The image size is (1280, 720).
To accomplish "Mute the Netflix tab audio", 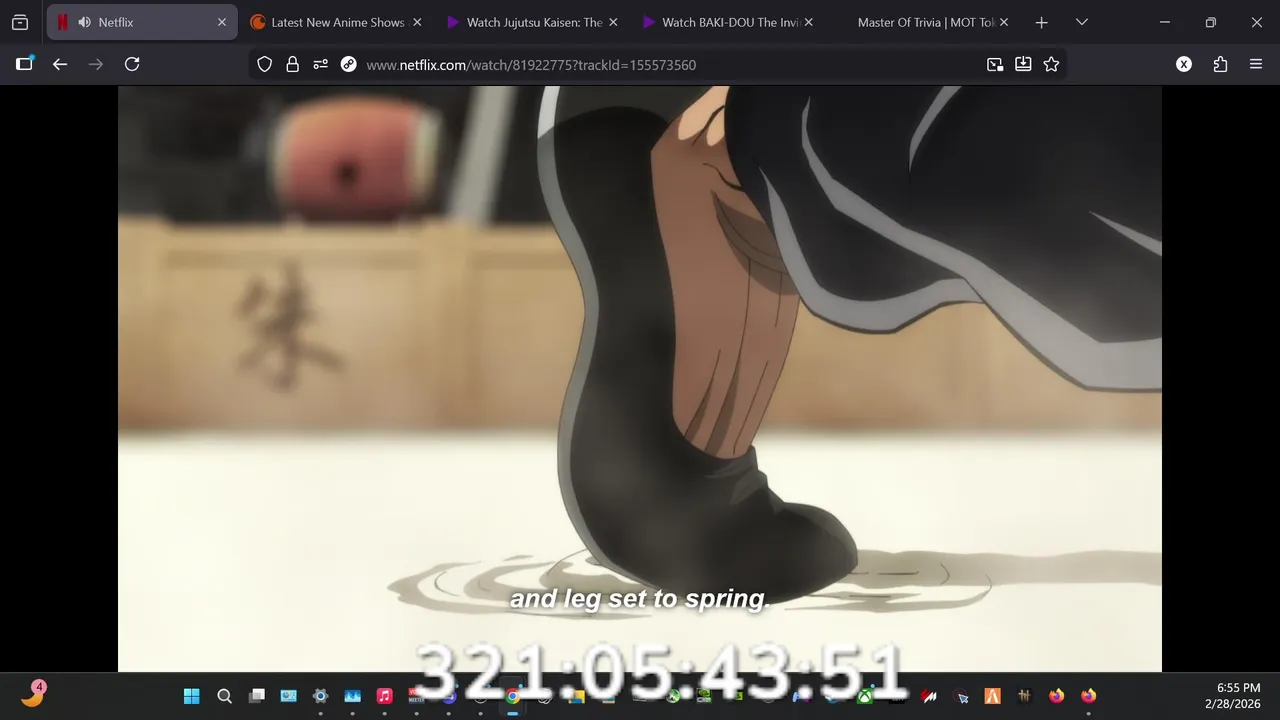I will (x=84, y=22).
